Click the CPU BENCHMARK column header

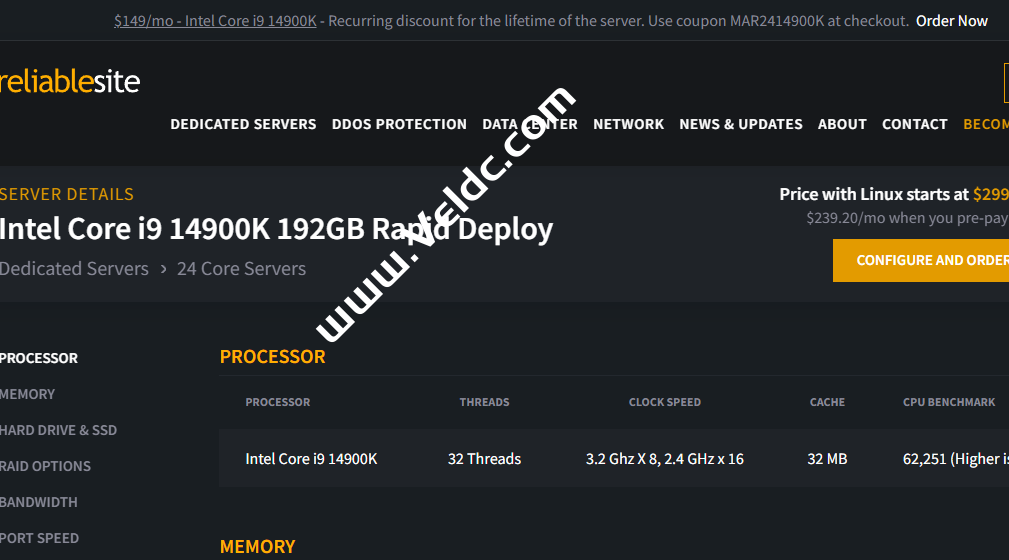click(949, 402)
